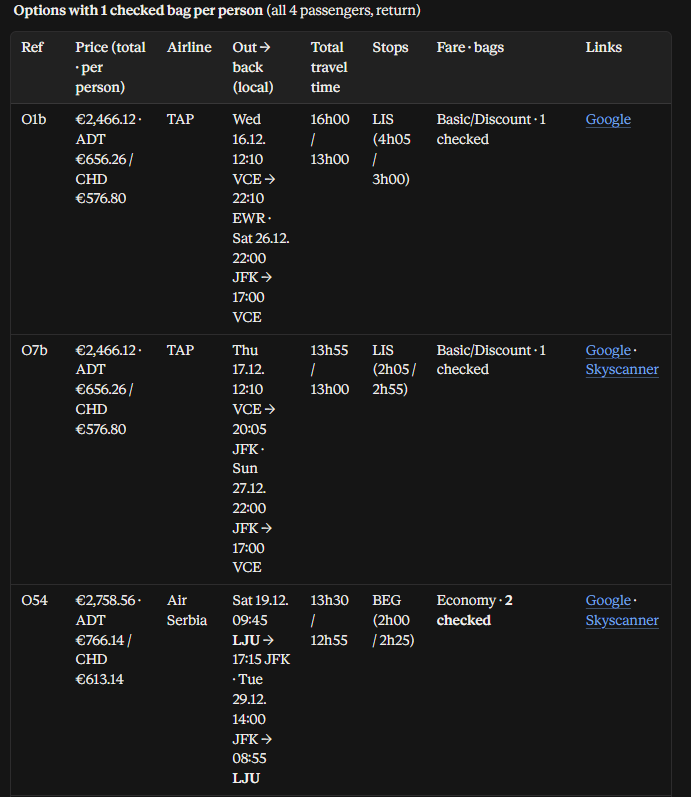Viewport: 691px width, 797px height.
Task: Click Air Serbia airline cell
Action: pyautogui.click(x=187, y=610)
